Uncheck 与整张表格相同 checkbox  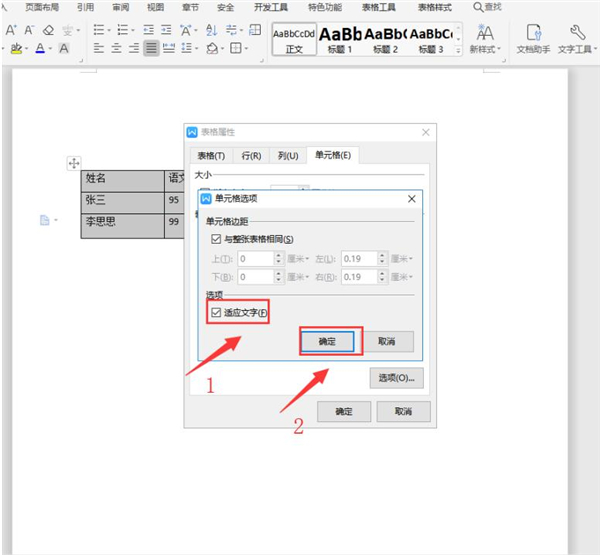tap(216, 239)
